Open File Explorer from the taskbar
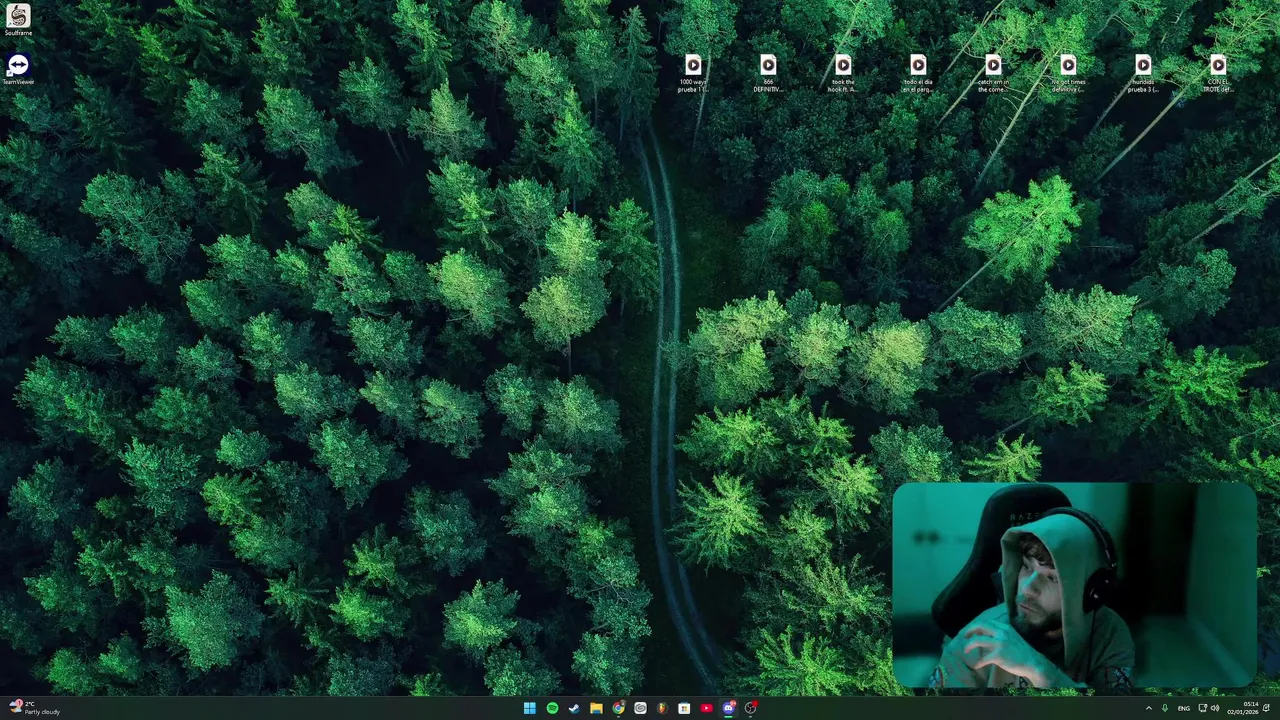This screenshot has width=1280, height=720. pos(596,708)
